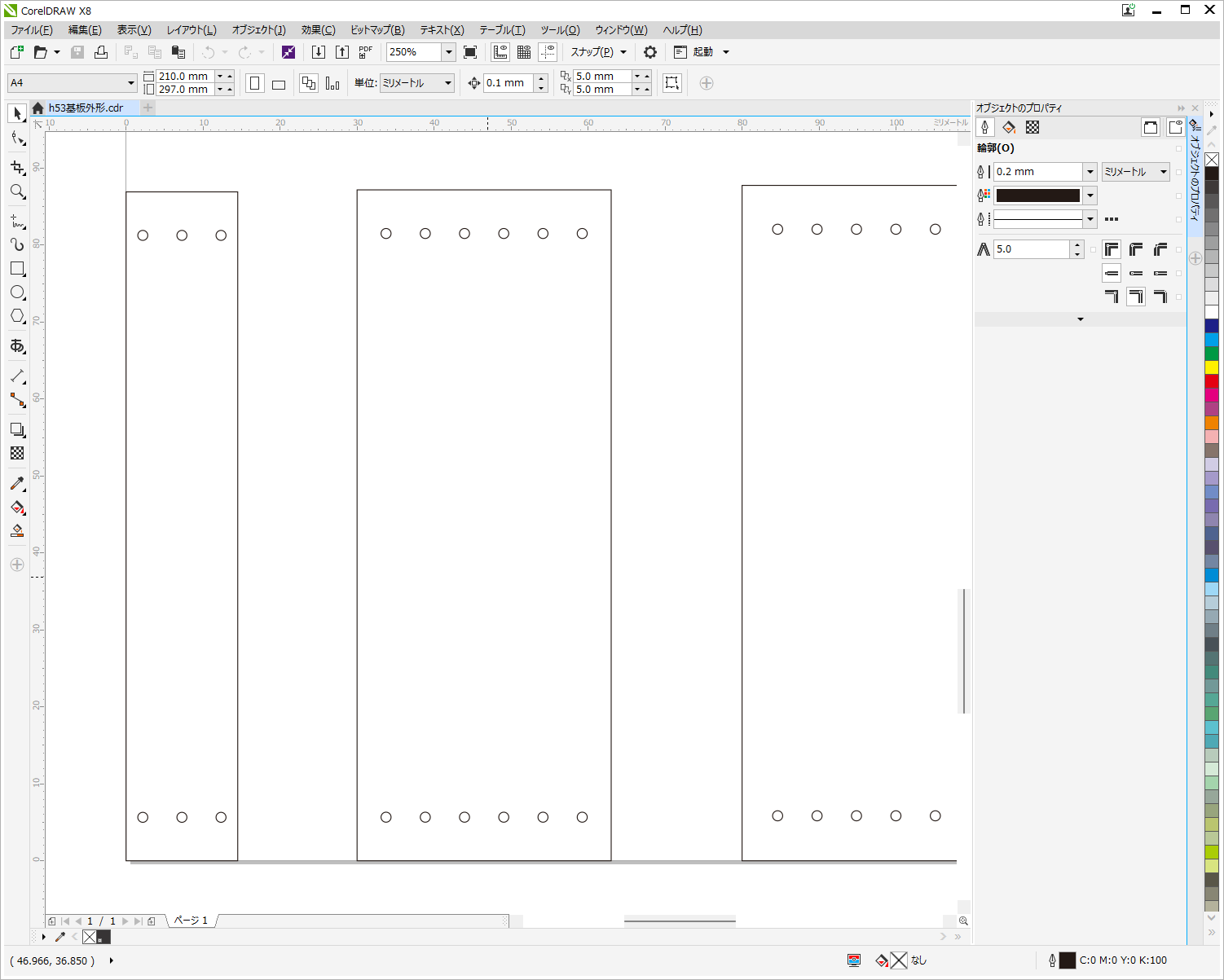Create a new document
1224x980 pixels.
point(16,52)
